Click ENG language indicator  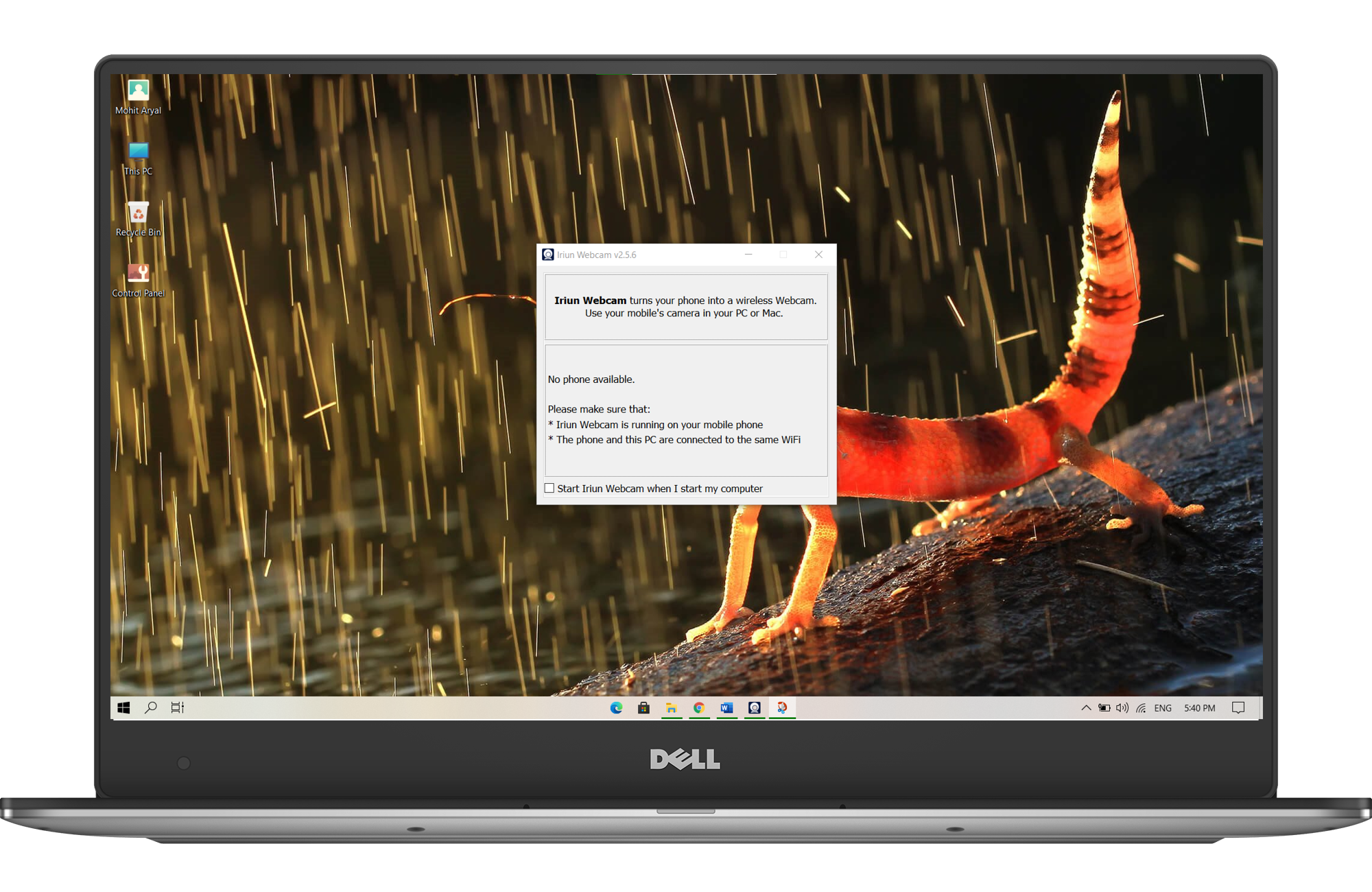1163,708
